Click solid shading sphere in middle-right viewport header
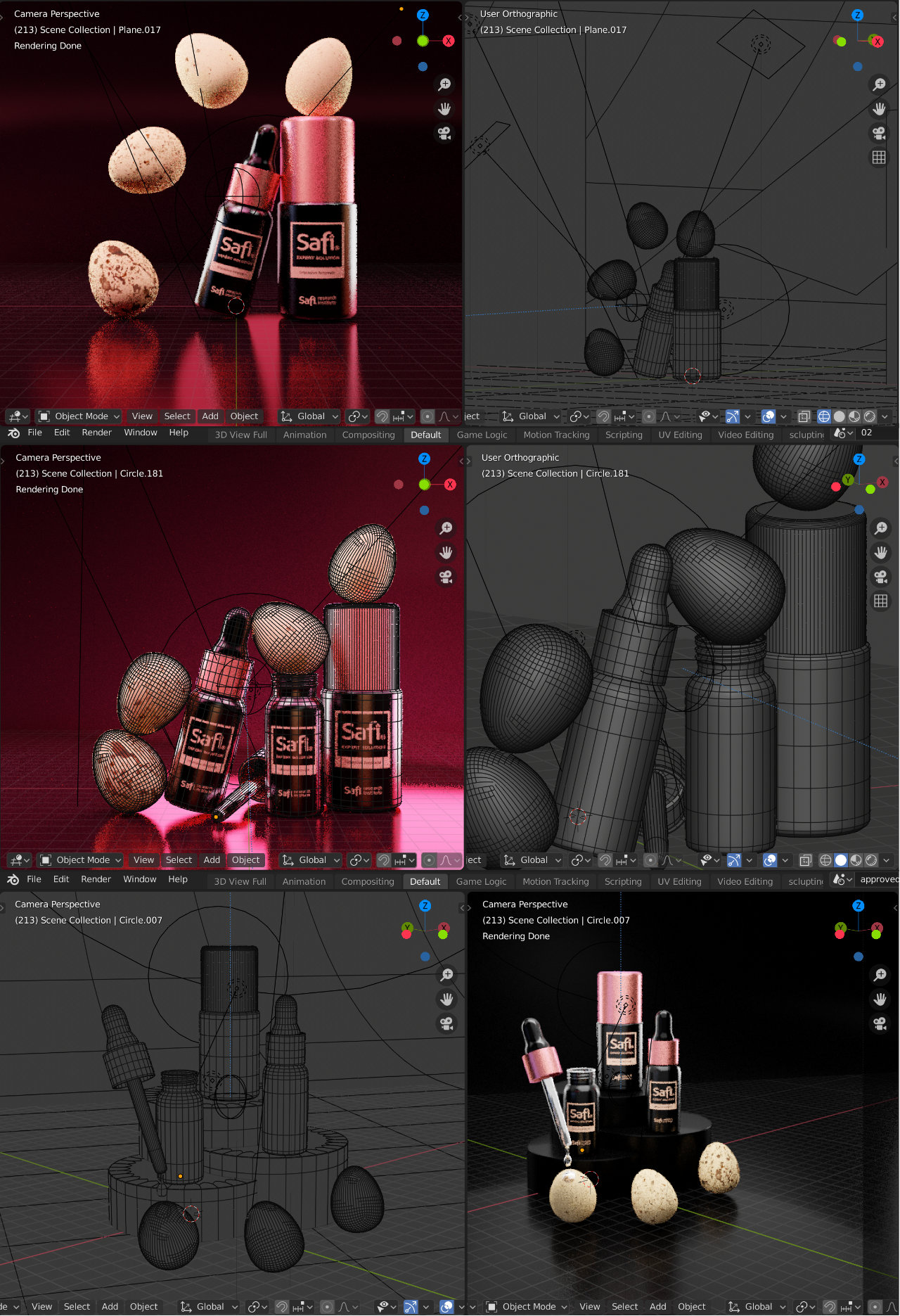This screenshot has height=1316, width=900. click(841, 860)
